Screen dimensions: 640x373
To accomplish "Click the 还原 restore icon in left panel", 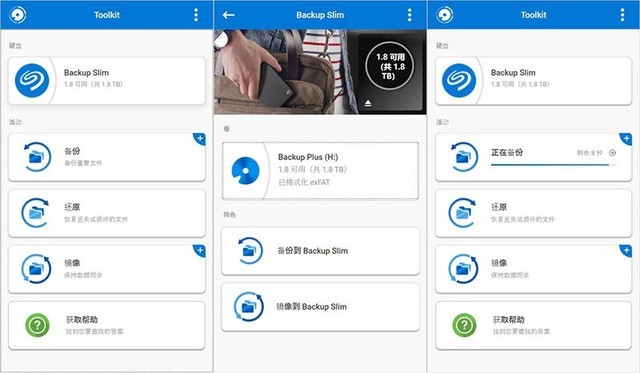I will click(x=36, y=213).
